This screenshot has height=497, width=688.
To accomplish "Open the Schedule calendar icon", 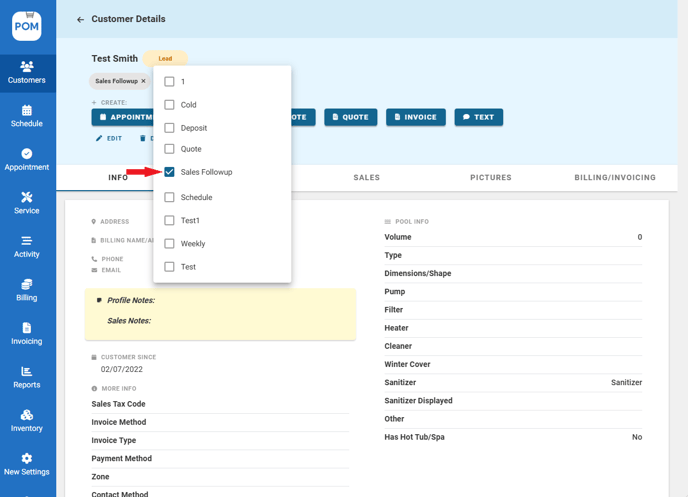I will point(27,111).
